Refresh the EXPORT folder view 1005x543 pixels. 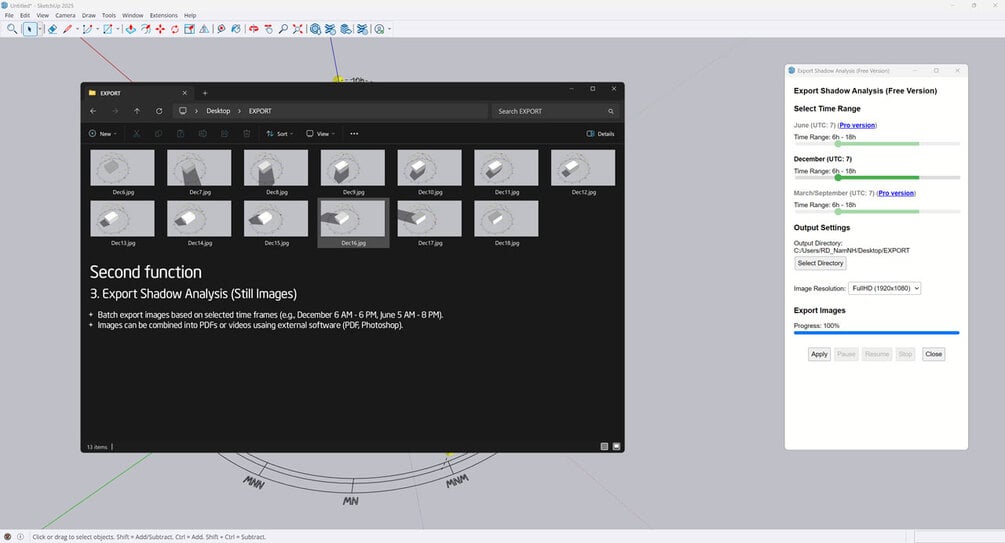(159, 111)
